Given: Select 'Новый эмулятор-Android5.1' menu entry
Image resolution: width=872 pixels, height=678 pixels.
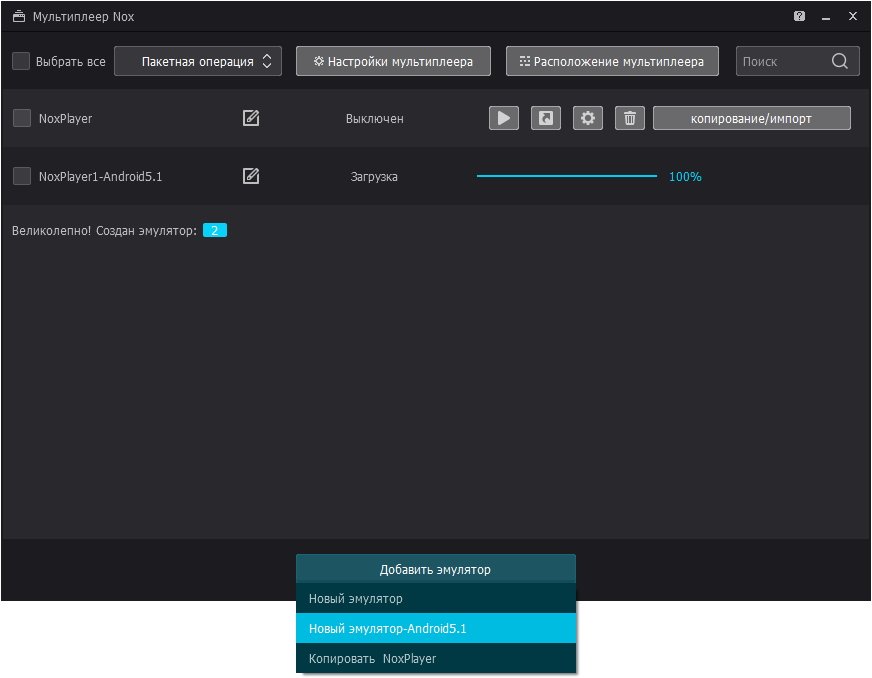Looking at the screenshot, I should [435, 628].
